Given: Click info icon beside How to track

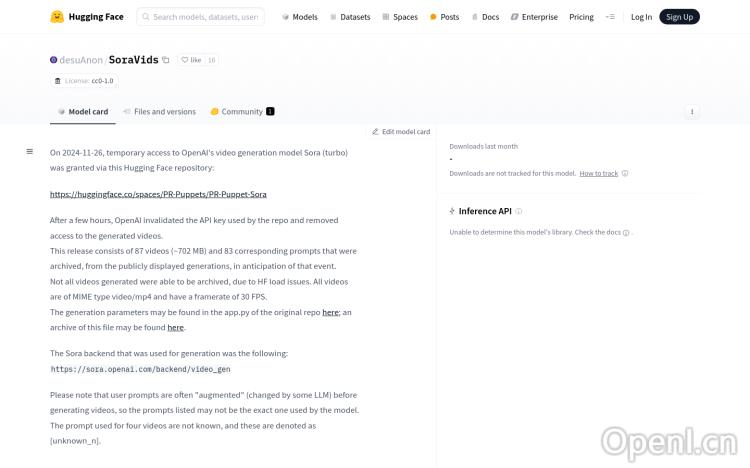Looking at the screenshot, I should (x=625, y=173).
